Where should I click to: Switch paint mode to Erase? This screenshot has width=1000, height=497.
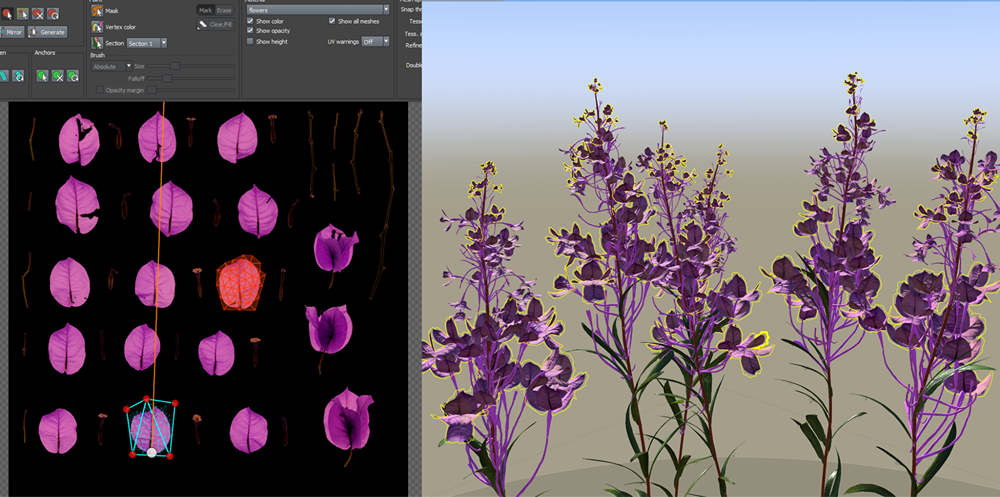225,10
